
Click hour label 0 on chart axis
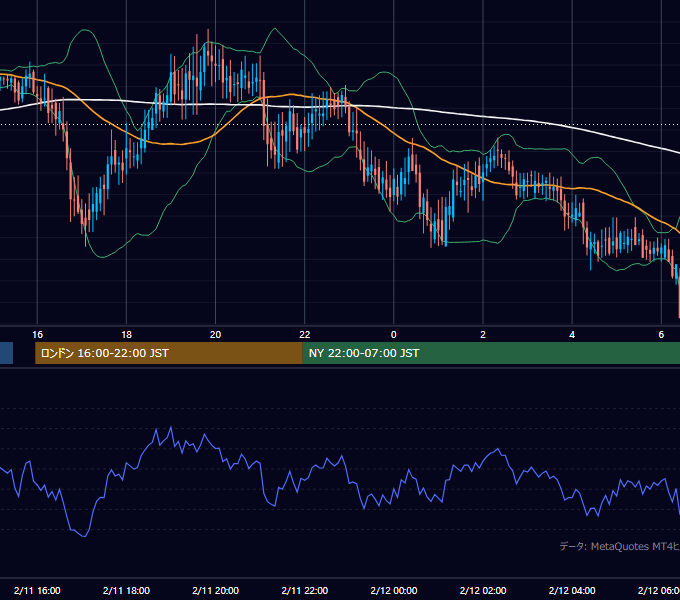tap(394, 334)
